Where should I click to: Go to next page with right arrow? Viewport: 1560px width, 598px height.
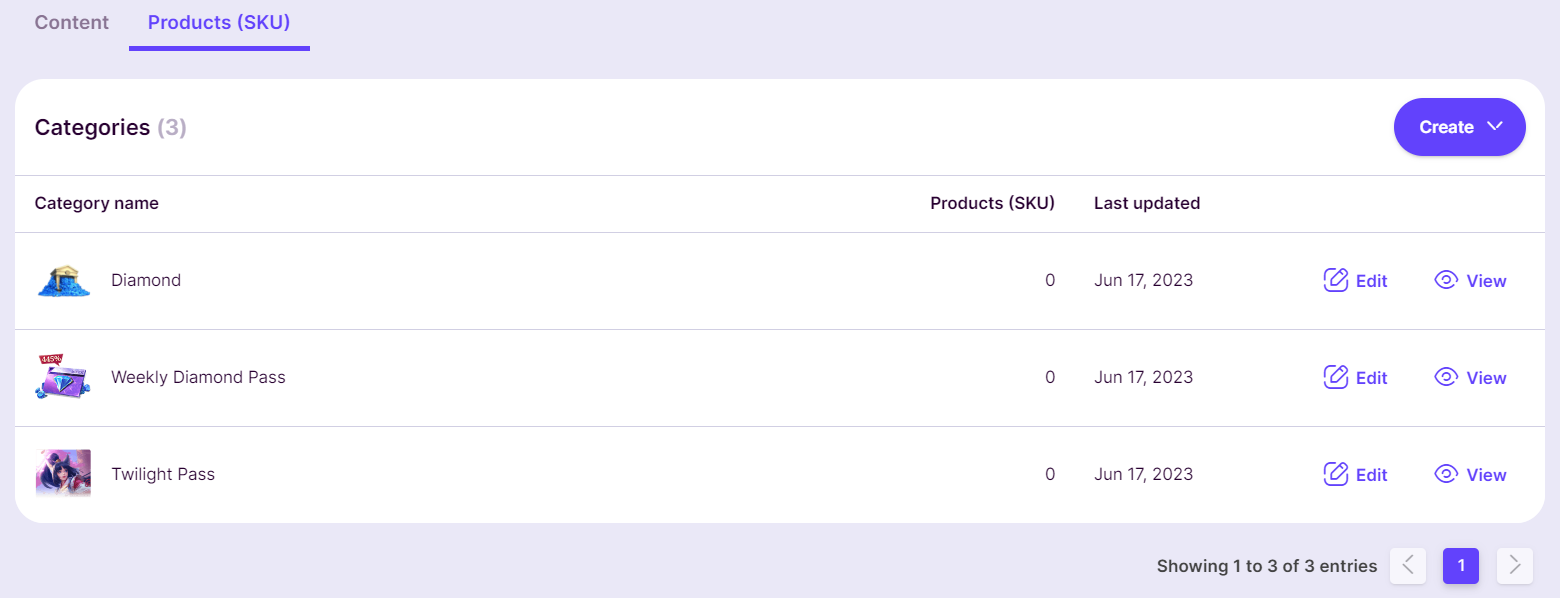click(1515, 566)
